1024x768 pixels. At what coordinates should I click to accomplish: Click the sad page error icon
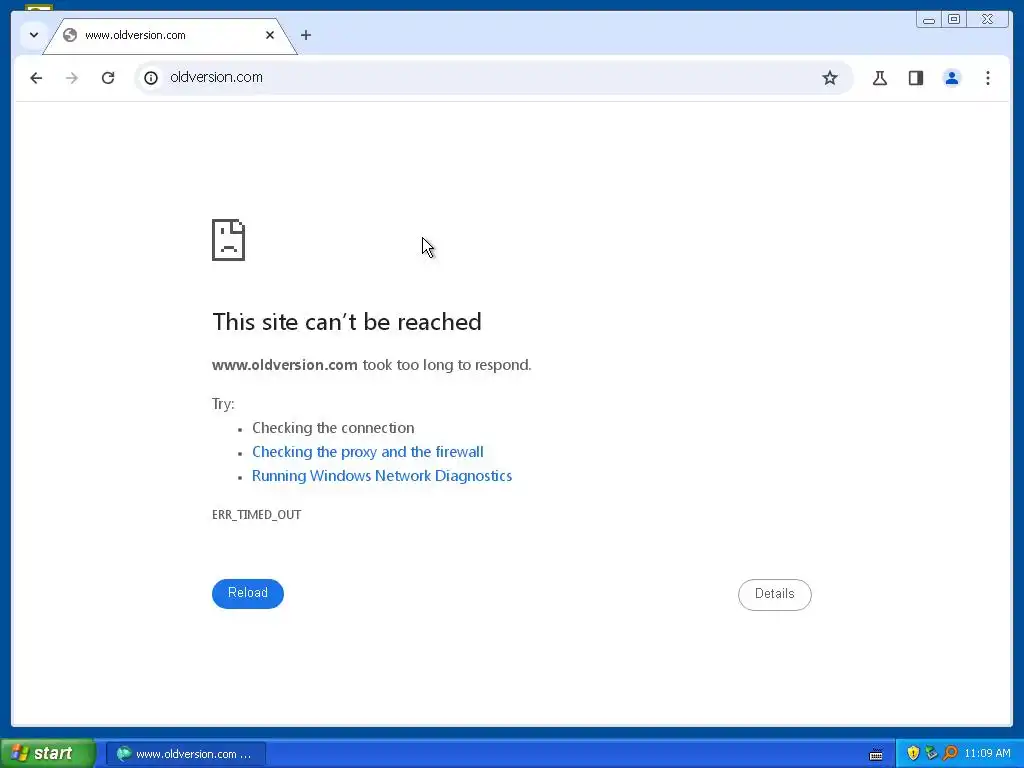pyautogui.click(x=229, y=240)
